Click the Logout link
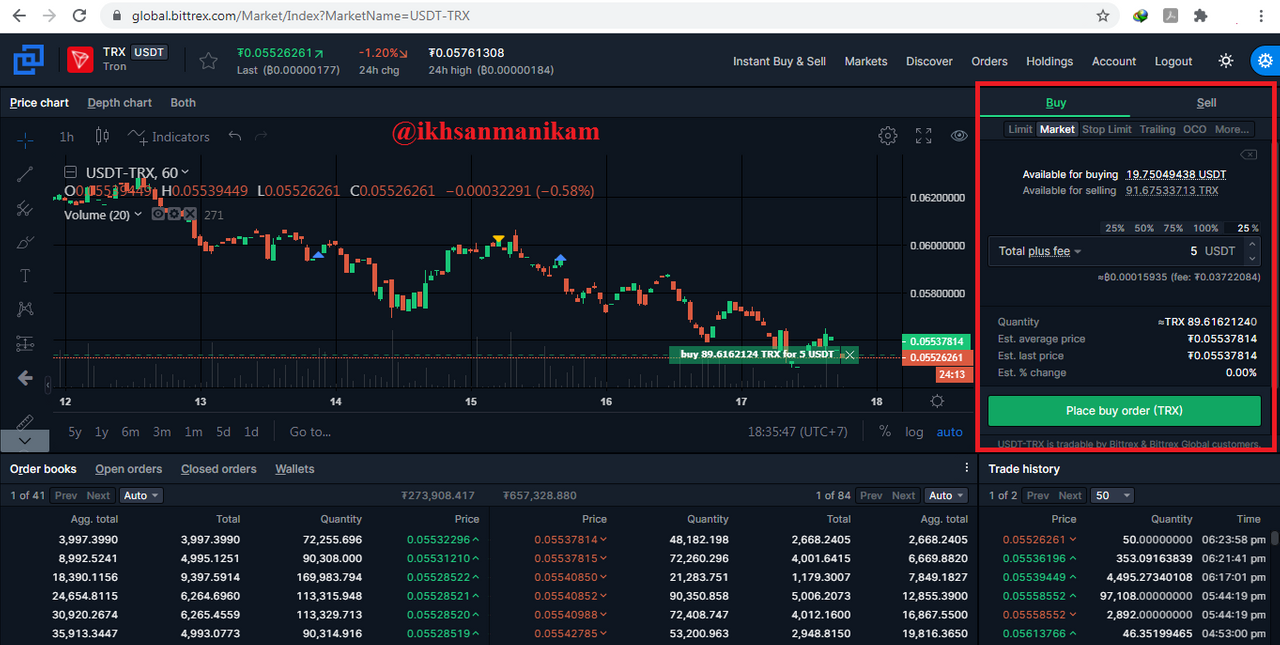 pyautogui.click(x=1174, y=61)
